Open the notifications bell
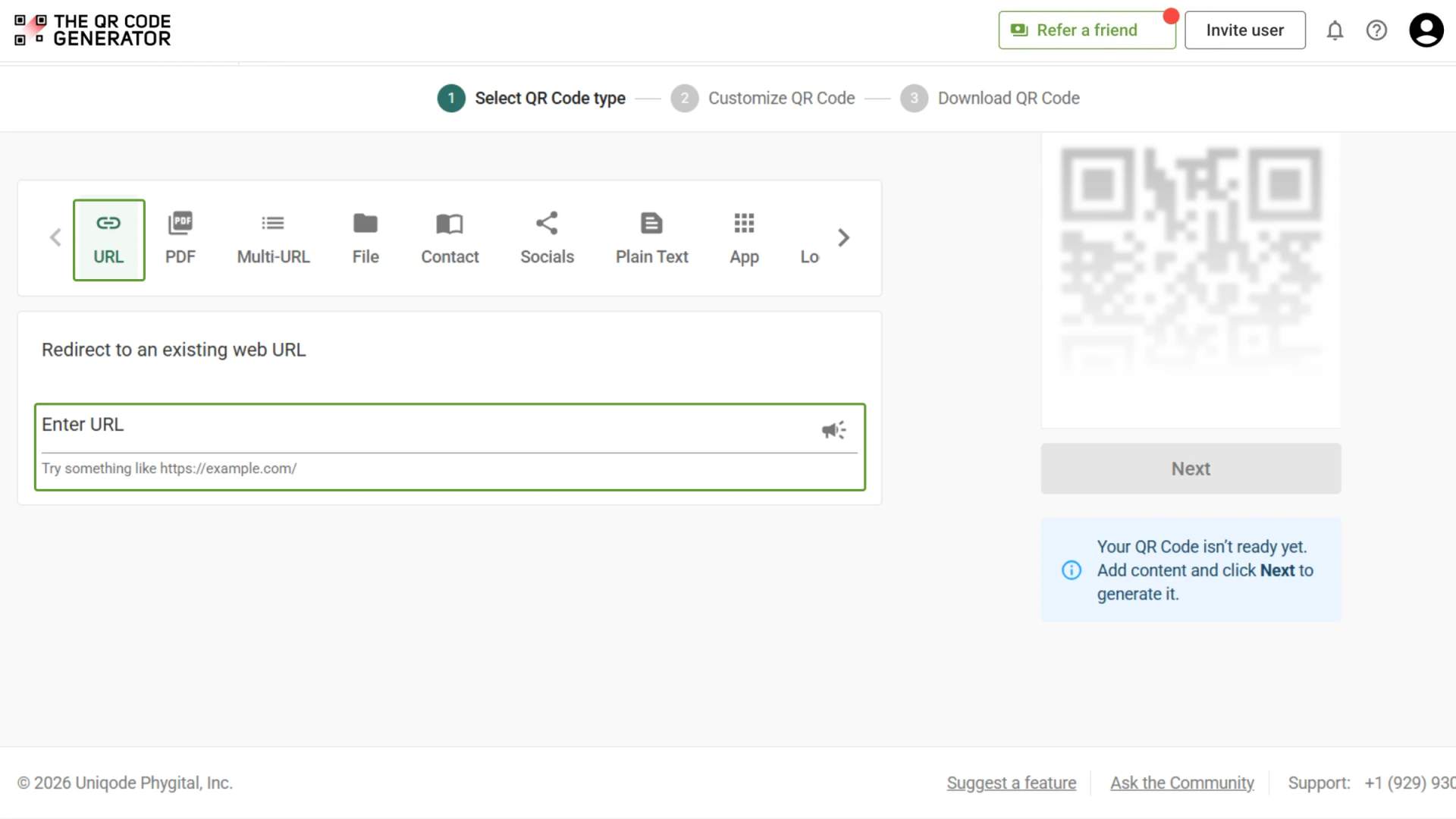 click(1335, 30)
